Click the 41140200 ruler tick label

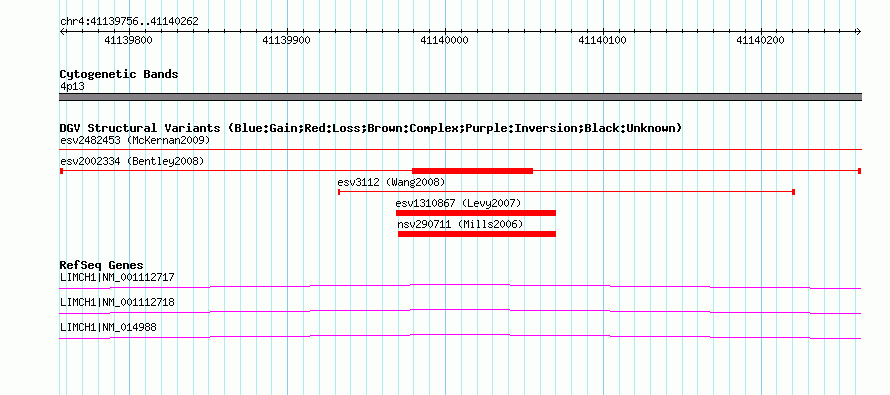(760, 40)
